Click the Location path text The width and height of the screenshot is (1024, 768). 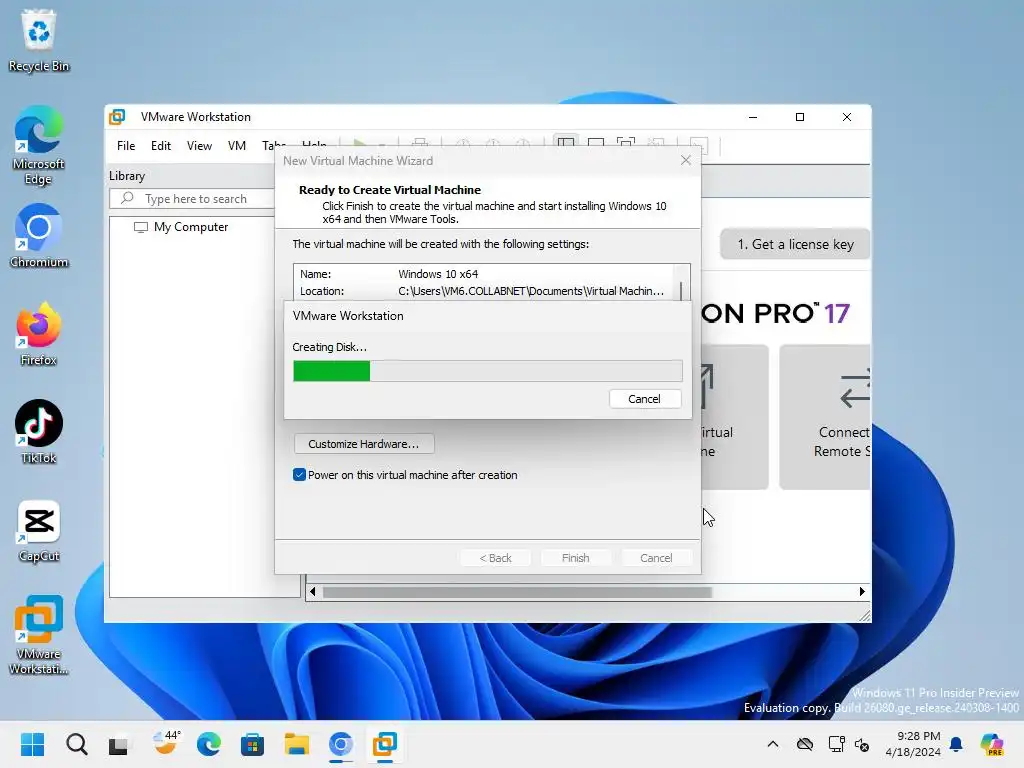coord(531,291)
